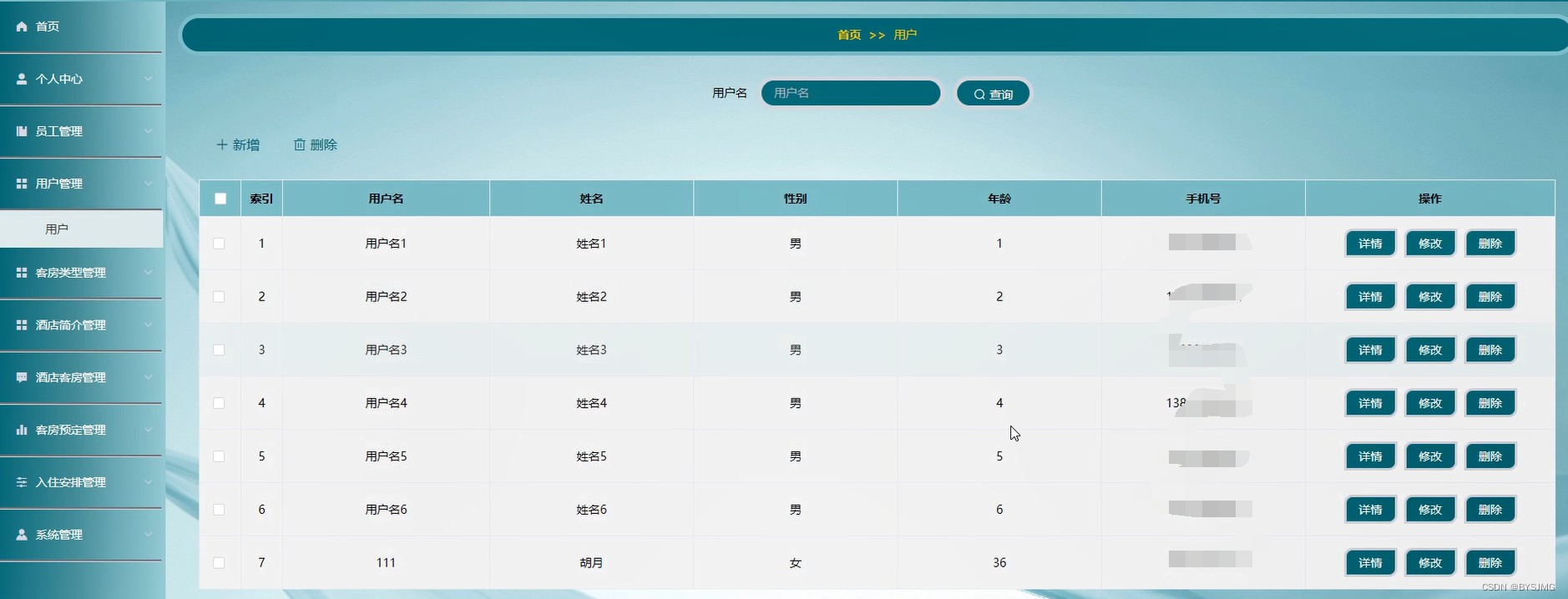Click the 年龄 column header
The height and width of the screenshot is (599, 1568).
pyautogui.click(x=999, y=199)
